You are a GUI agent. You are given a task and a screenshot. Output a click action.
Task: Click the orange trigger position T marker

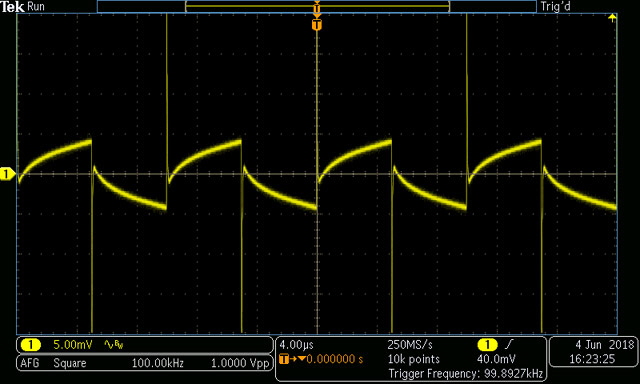(317, 25)
